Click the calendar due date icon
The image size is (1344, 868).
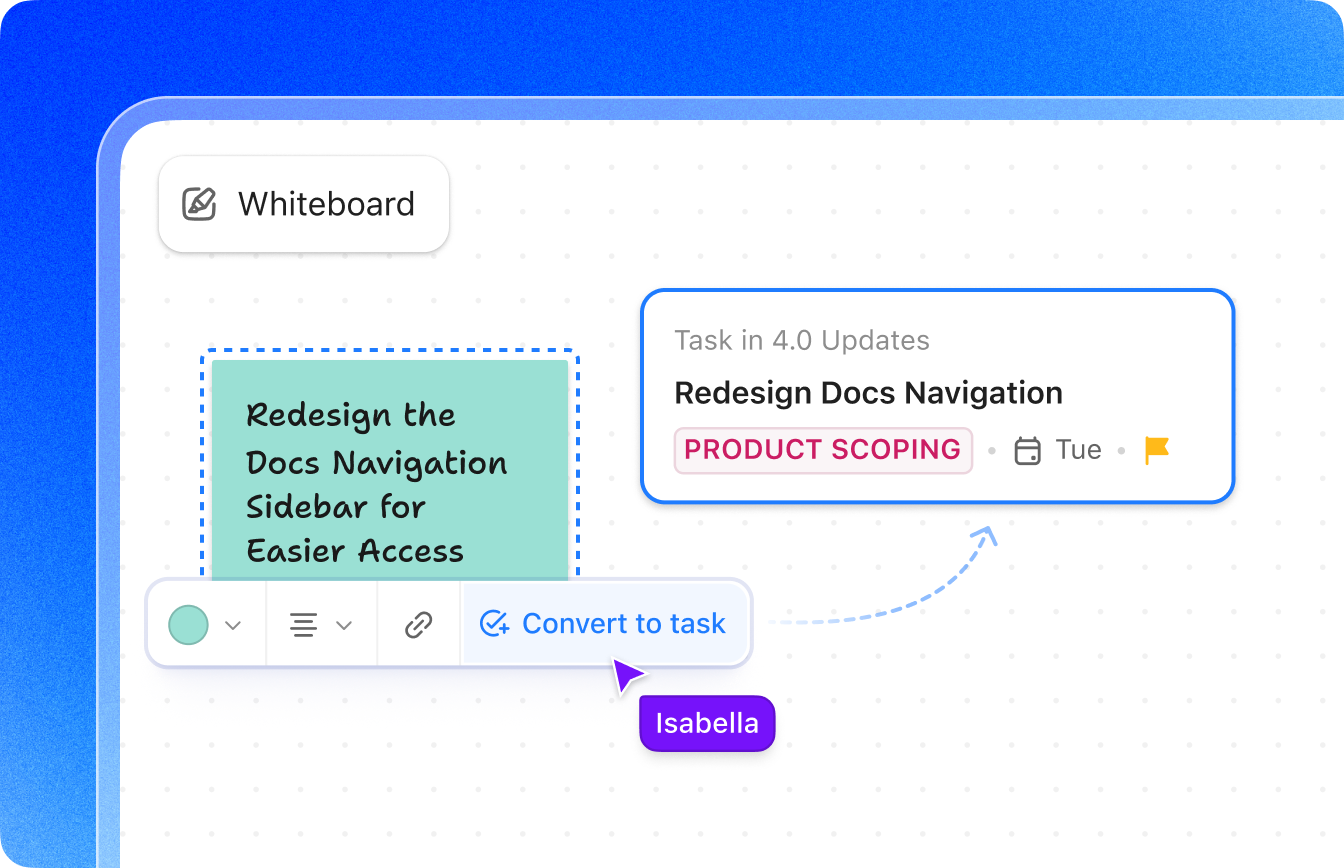[1028, 451]
